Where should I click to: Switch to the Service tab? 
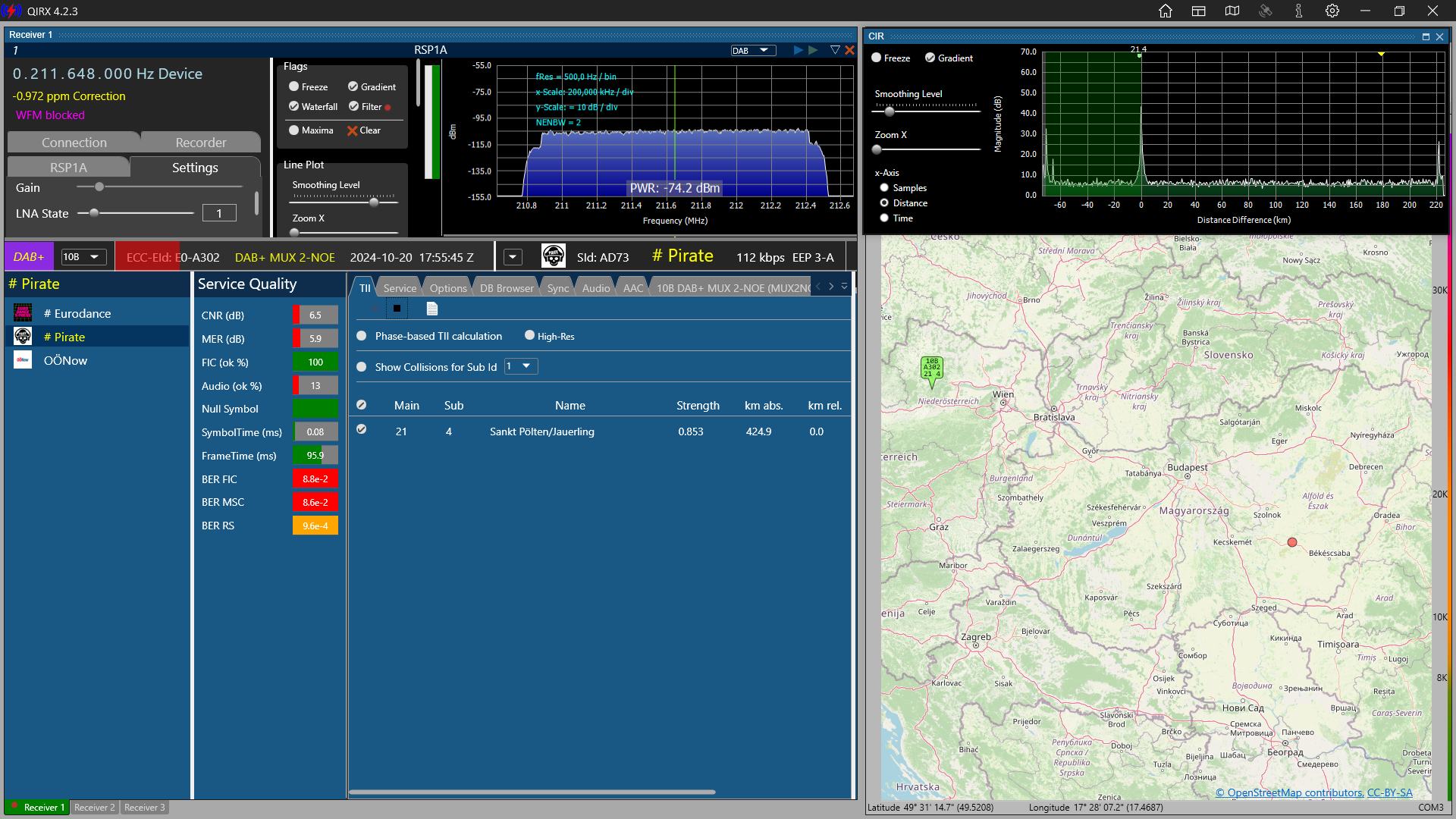click(400, 288)
